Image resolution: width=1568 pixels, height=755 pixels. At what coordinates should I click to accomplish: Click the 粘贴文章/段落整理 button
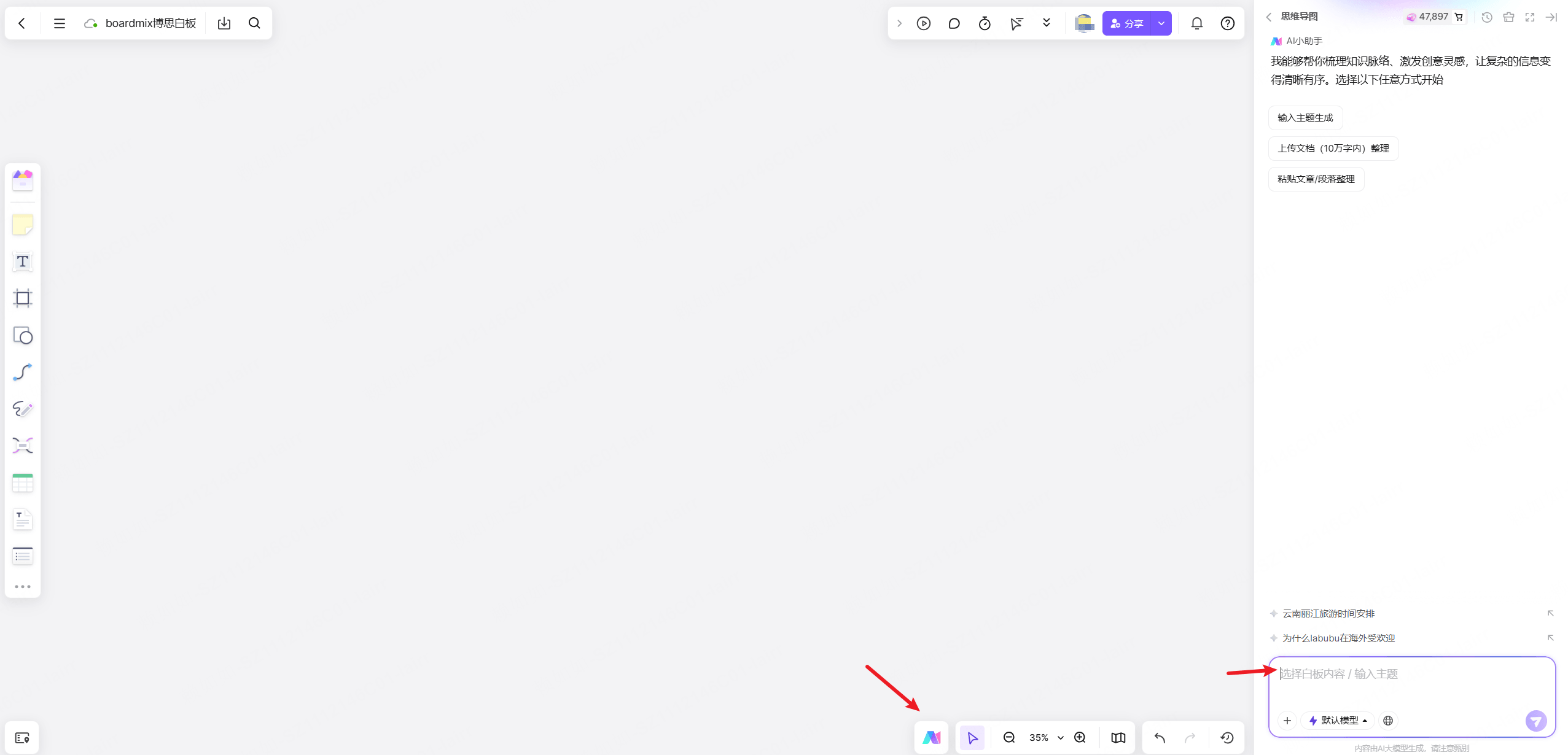1316,179
